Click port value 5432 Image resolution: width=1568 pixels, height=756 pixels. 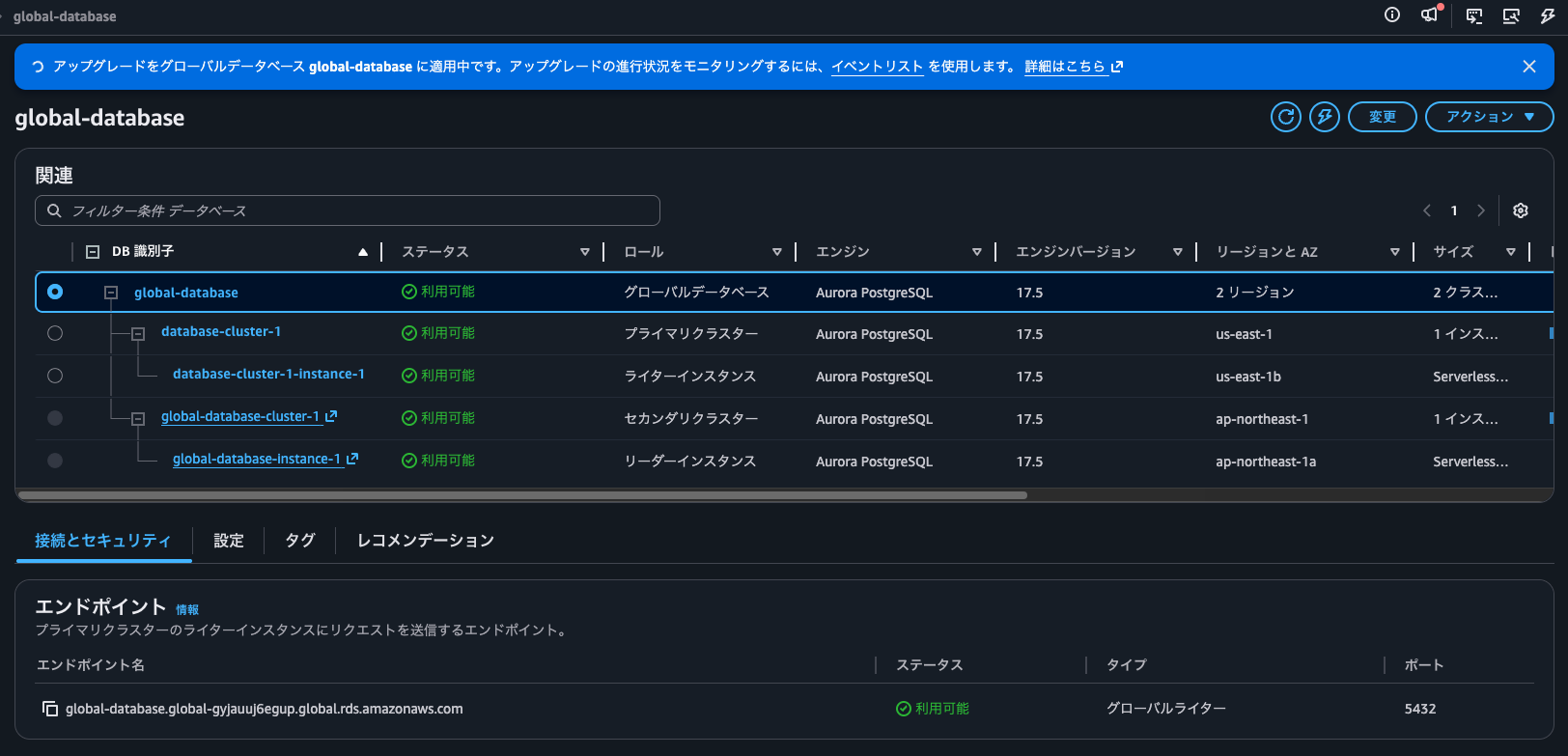point(1420,709)
